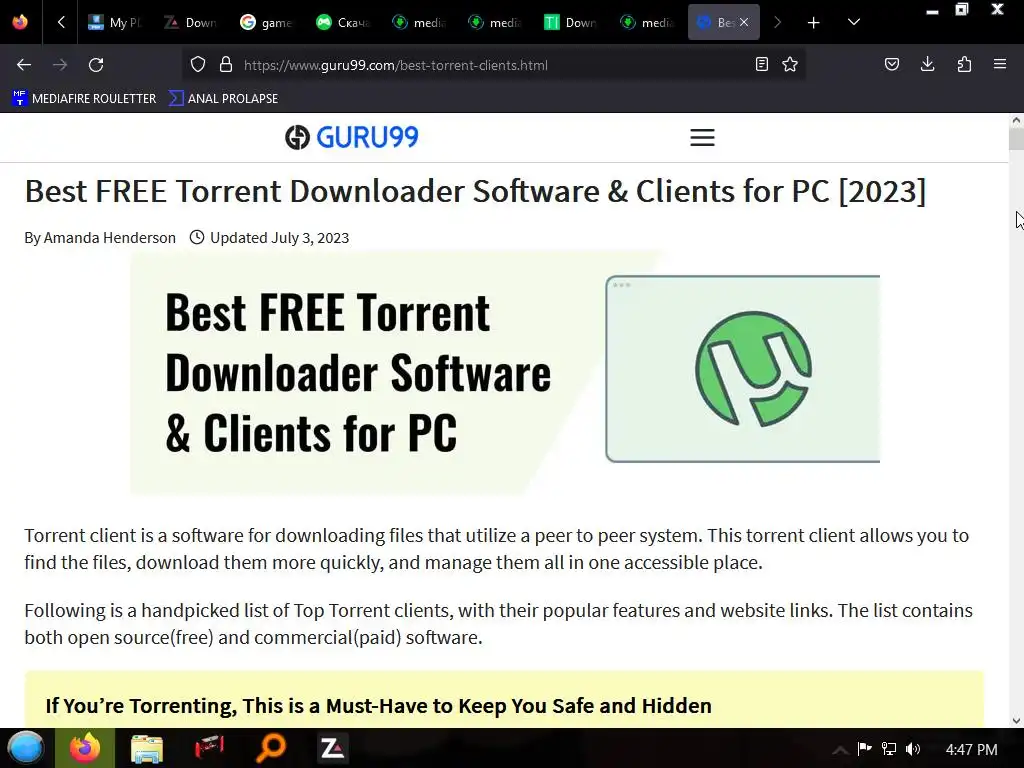This screenshot has width=1024, height=768.
Task: Open the orange magnifier search taskbar app
Action: 271,748
